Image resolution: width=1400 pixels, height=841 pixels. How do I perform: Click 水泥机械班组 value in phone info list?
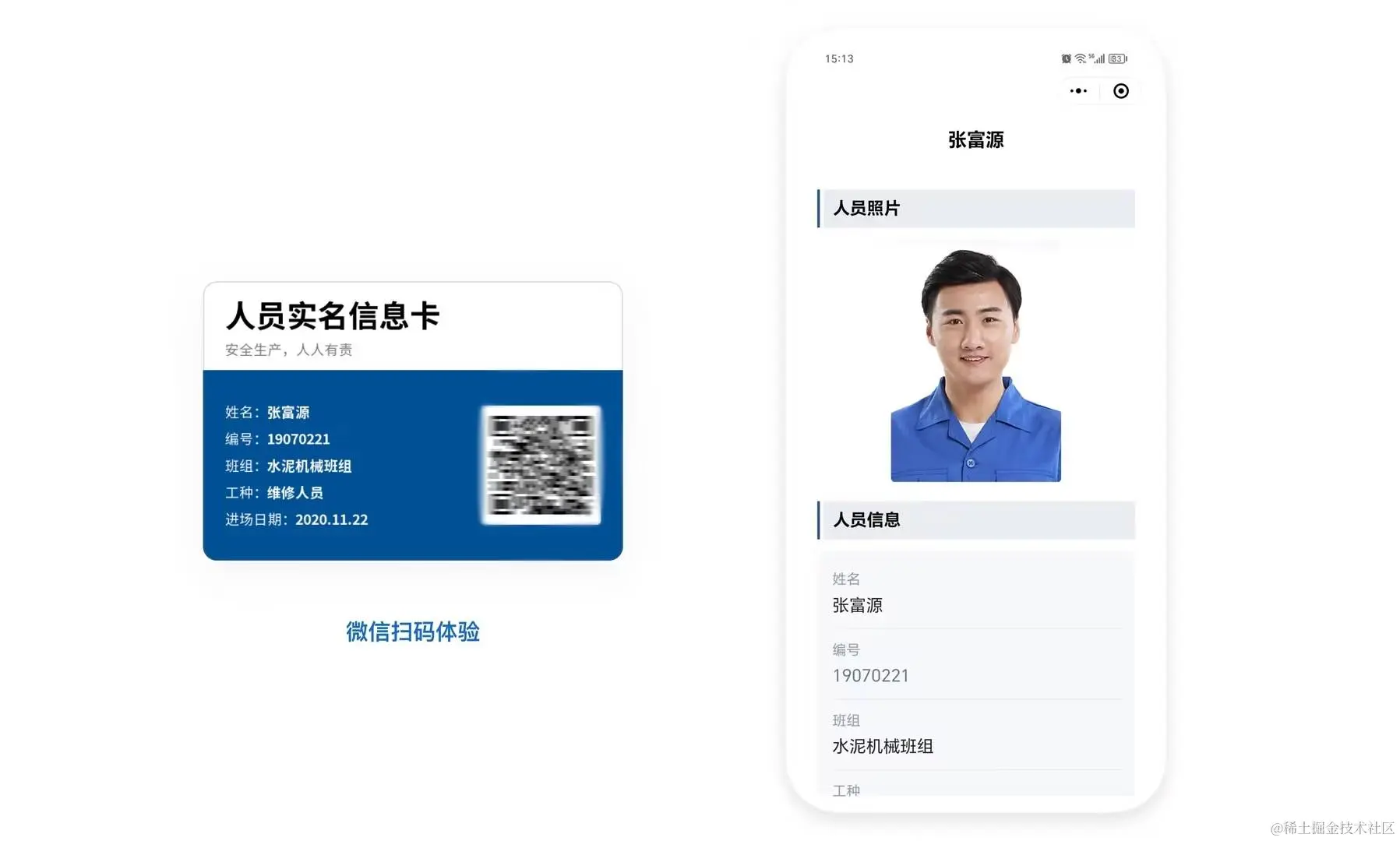[x=883, y=746]
